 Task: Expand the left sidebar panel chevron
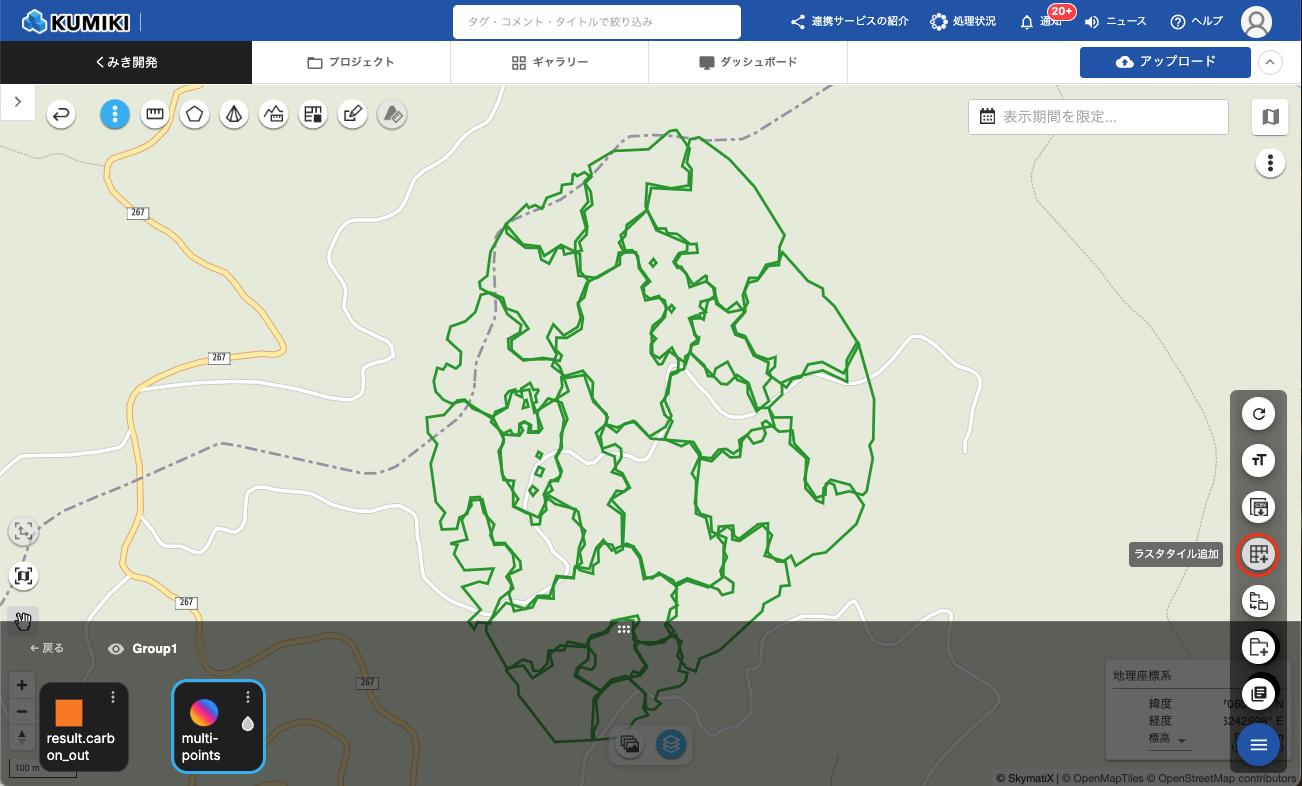tap(18, 102)
